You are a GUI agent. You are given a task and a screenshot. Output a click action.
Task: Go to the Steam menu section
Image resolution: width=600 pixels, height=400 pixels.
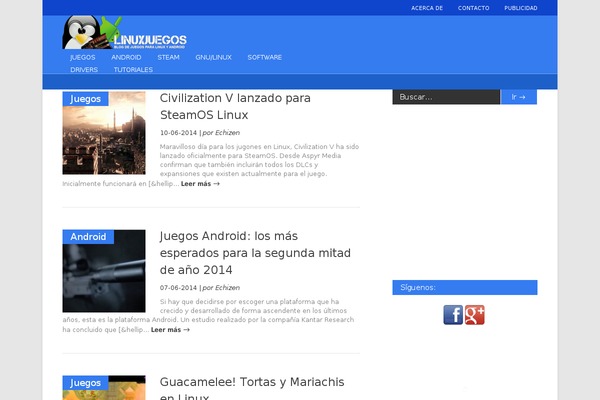[x=168, y=57]
